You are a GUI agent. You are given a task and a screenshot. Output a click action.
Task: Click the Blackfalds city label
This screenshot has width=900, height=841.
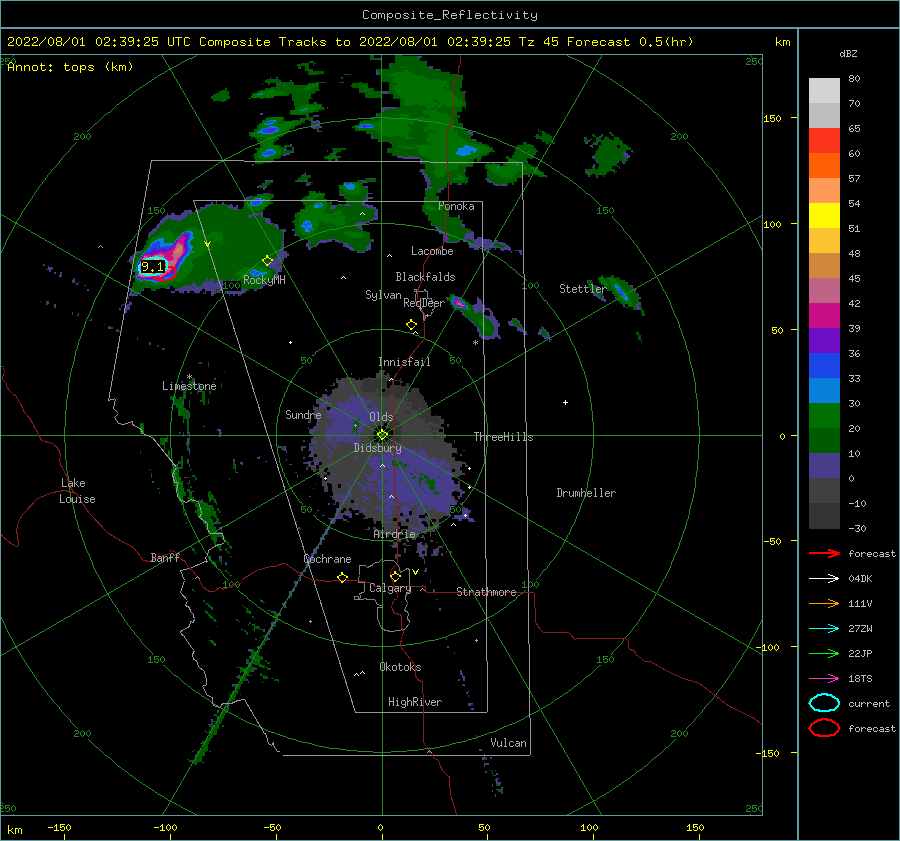(x=425, y=277)
